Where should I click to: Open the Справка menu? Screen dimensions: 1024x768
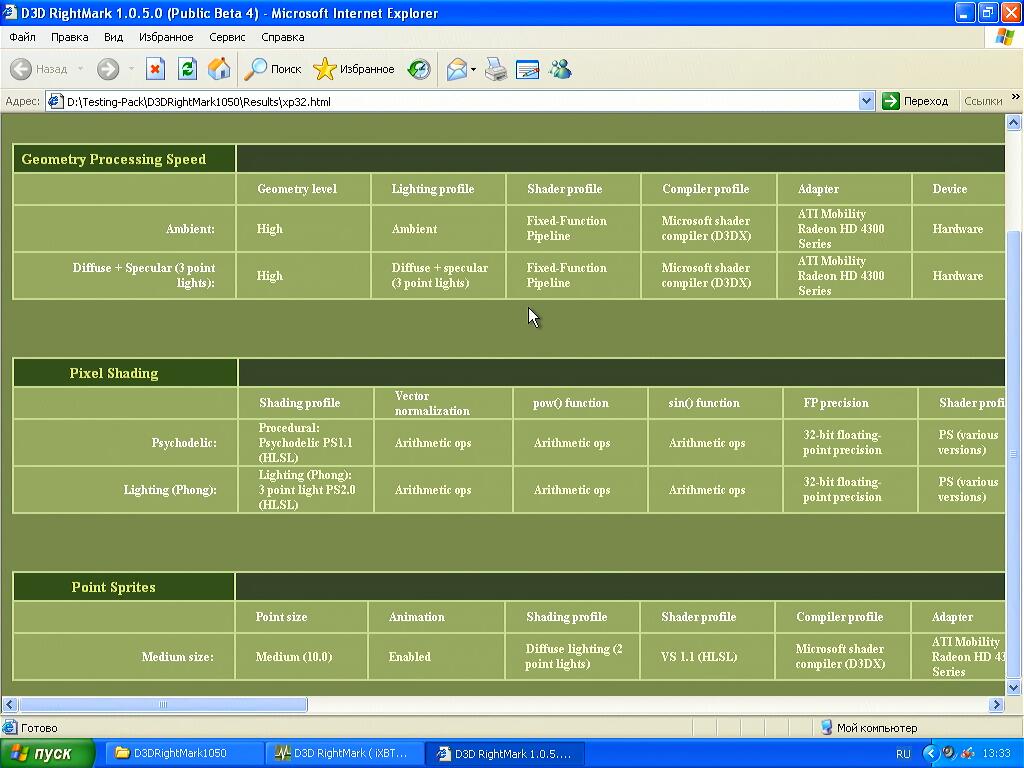pos(282,37)
